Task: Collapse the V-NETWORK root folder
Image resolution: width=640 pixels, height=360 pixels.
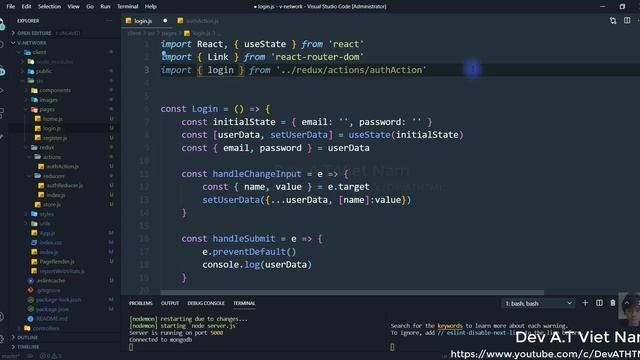Action: click(31, 43)
